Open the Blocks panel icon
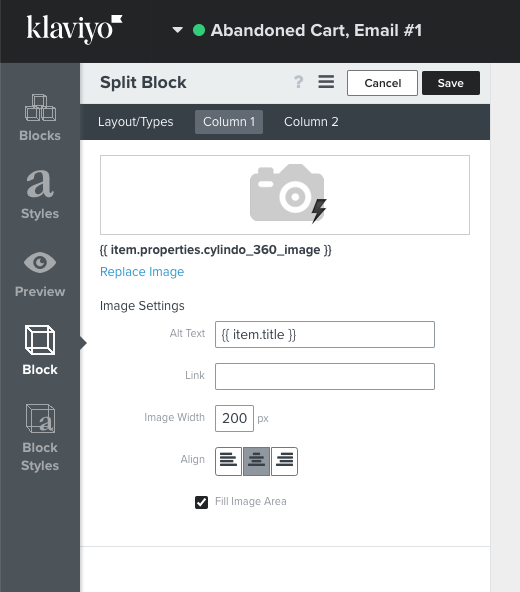The height and width of the screenshot is (592, 520). (x=40, y=108)
